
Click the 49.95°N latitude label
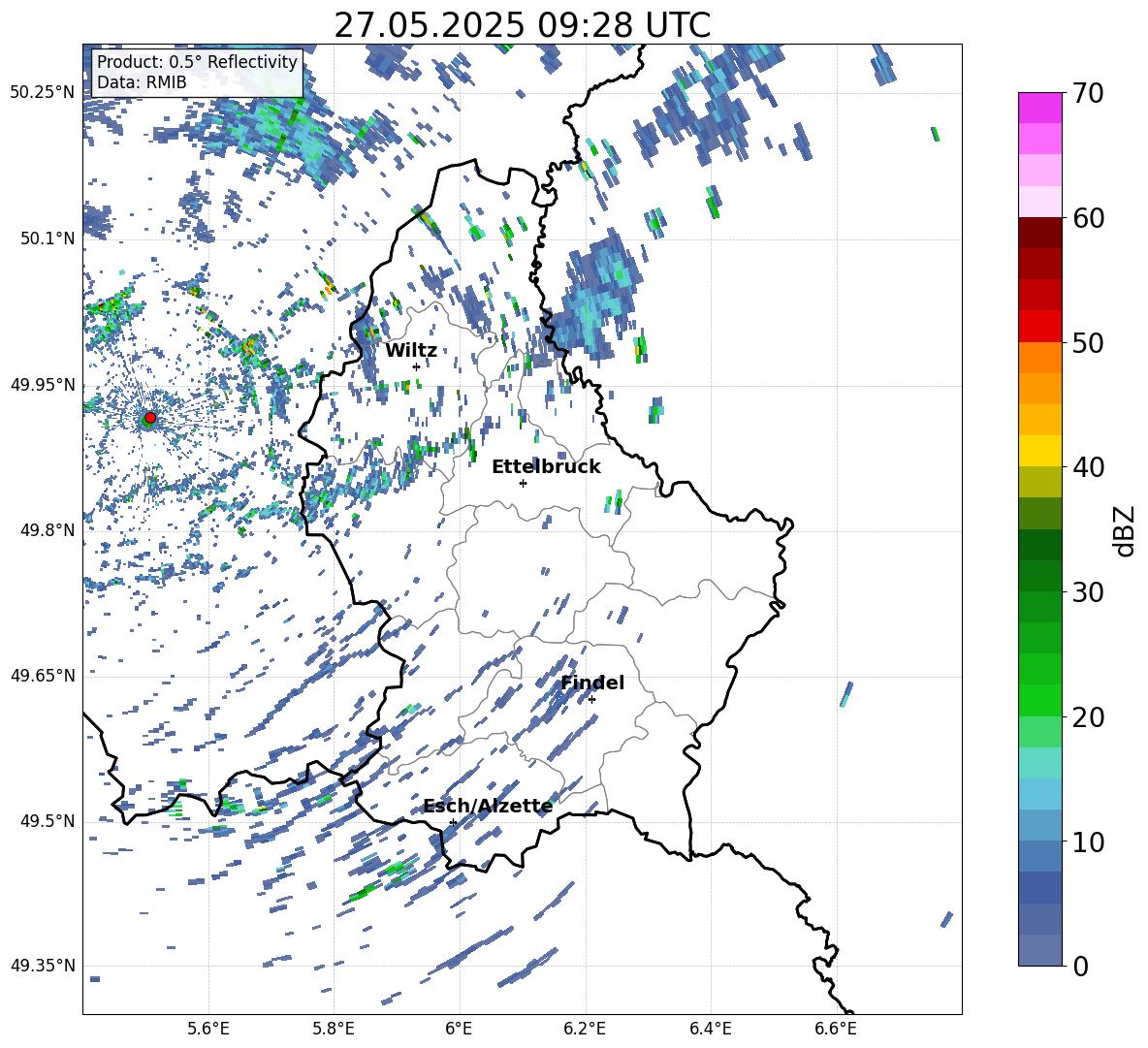coord(43,384)
